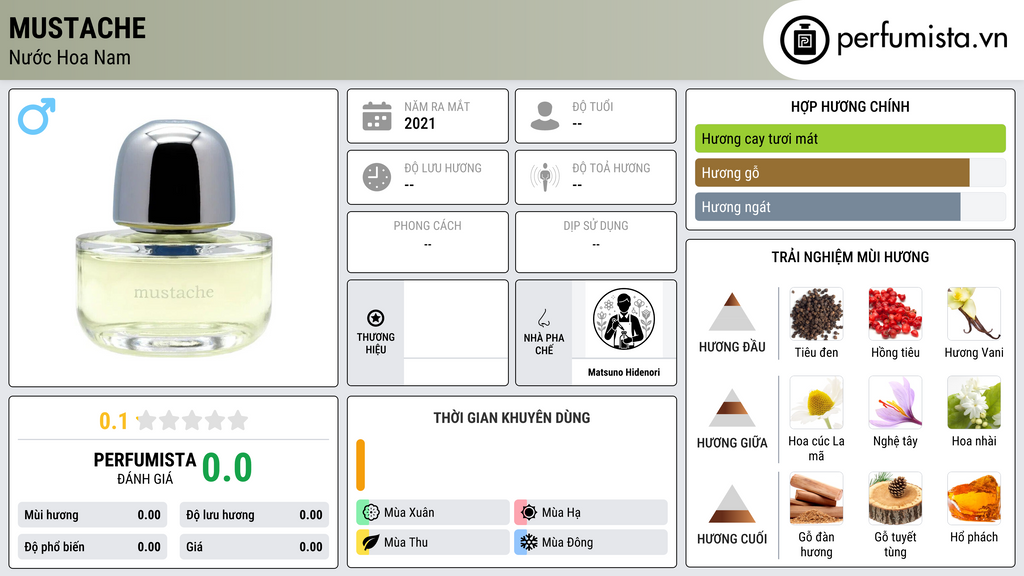Select the Nghệ tây saffron note image
The height and width of the screenshot is (576, 1024).
(895, 402)
